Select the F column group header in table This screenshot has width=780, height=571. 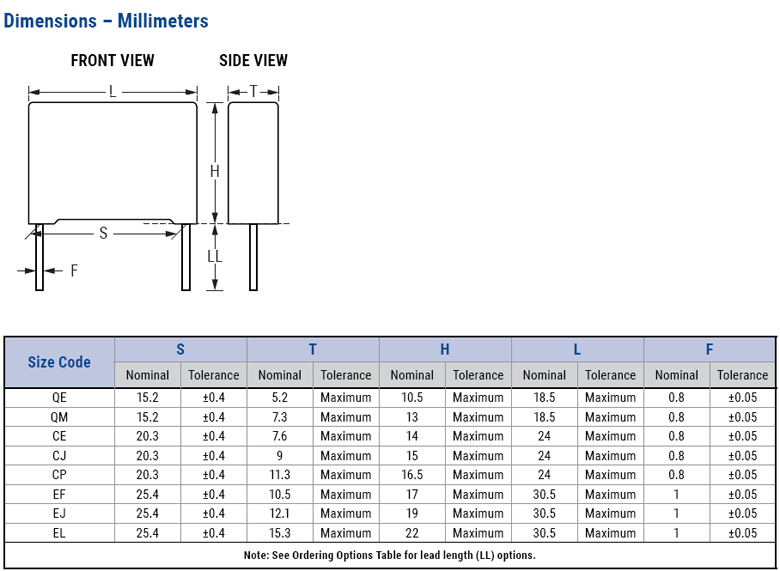(709, 349)
